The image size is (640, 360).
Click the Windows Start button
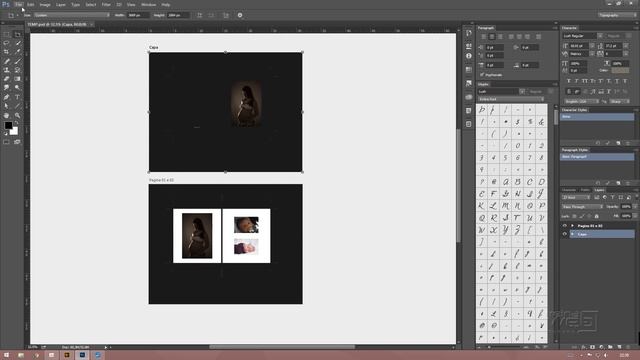(6, 355)
